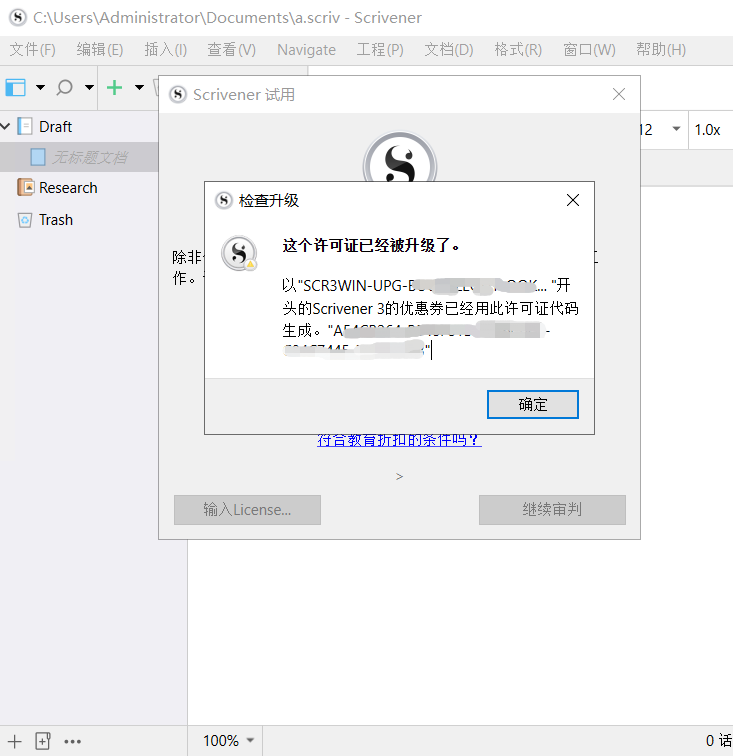The height and width of the screenshot is (756, 733).
Task: Click the Scrivener warning icon in dialog
Action: pos(239,253)
